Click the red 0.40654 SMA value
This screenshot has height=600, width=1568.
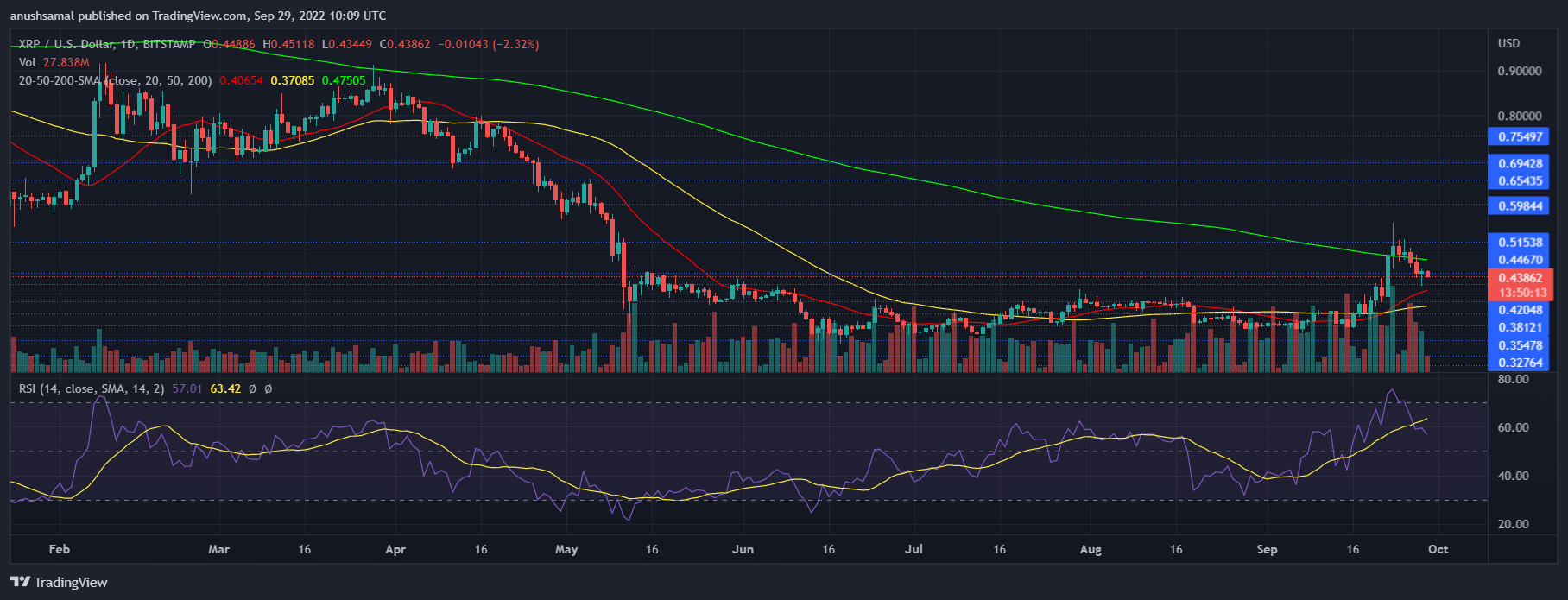click(x=241, y=80)
